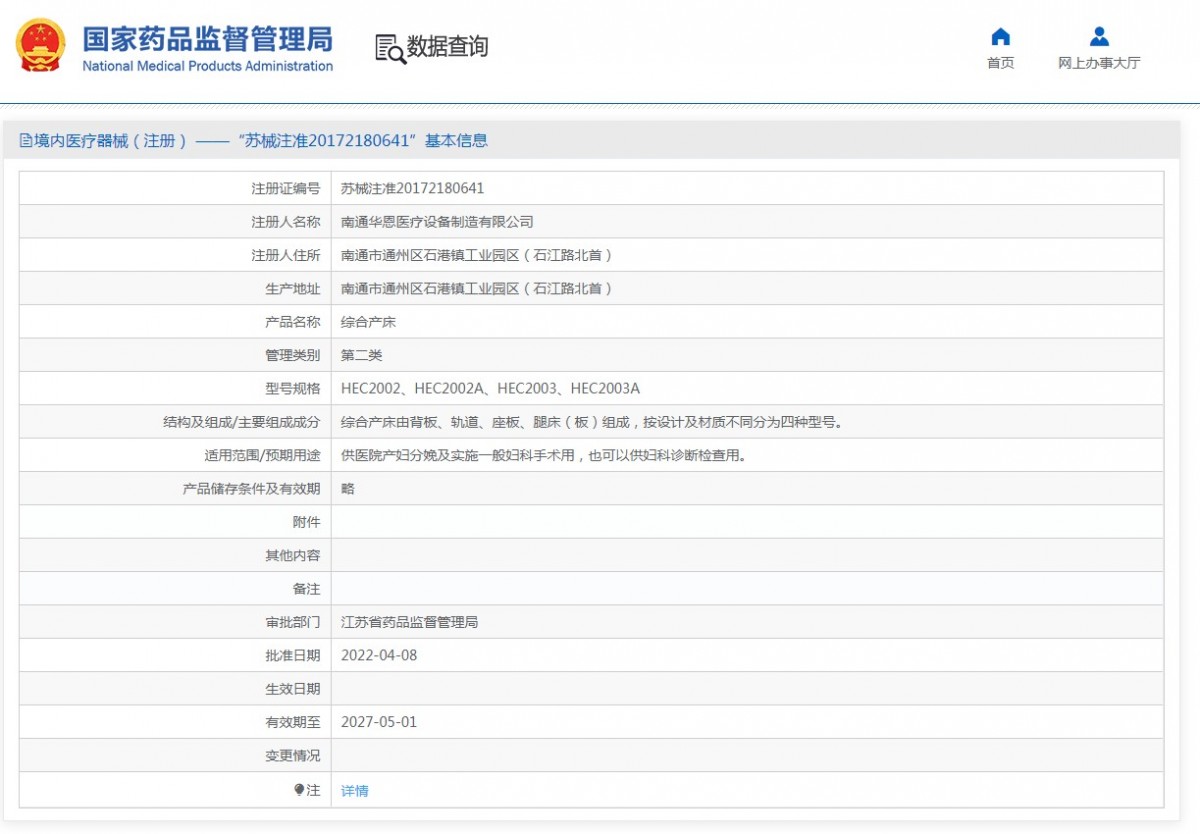Open the 网上办事大厅 navigation label
Screen dimensions: 1200x834
pos(1099,63)
